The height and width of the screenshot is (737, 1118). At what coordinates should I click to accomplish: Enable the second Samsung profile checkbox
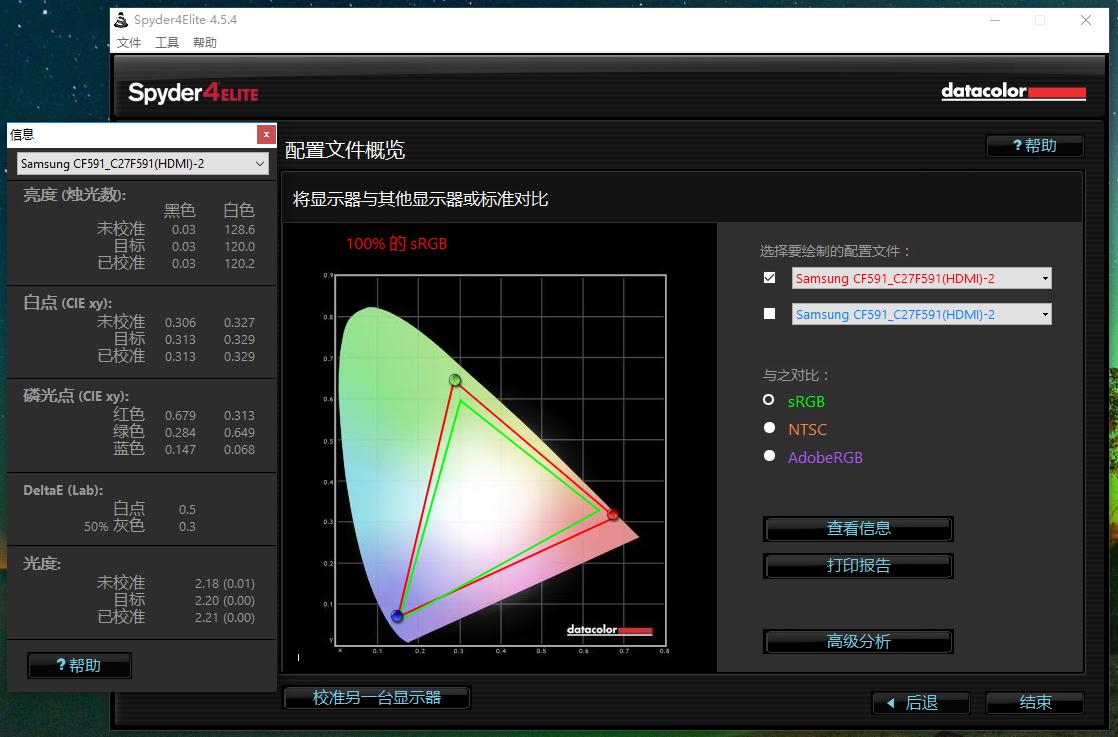point(769,313)
